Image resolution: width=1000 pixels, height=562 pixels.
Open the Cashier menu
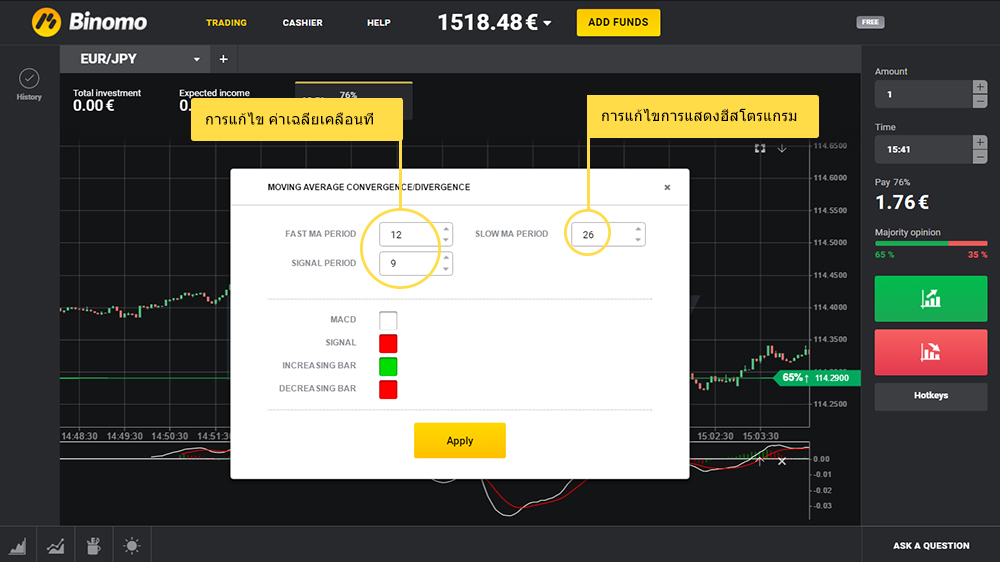[x=302, y=23]
